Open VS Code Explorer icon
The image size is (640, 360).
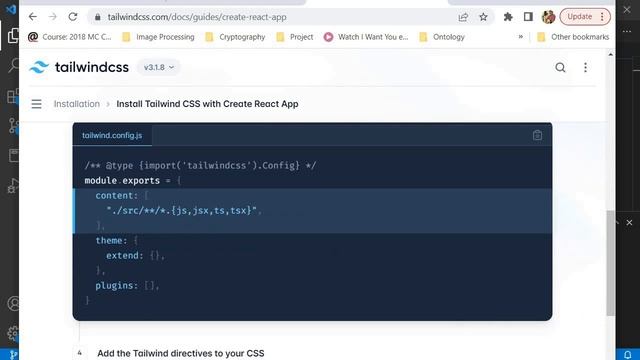point(13,35)
